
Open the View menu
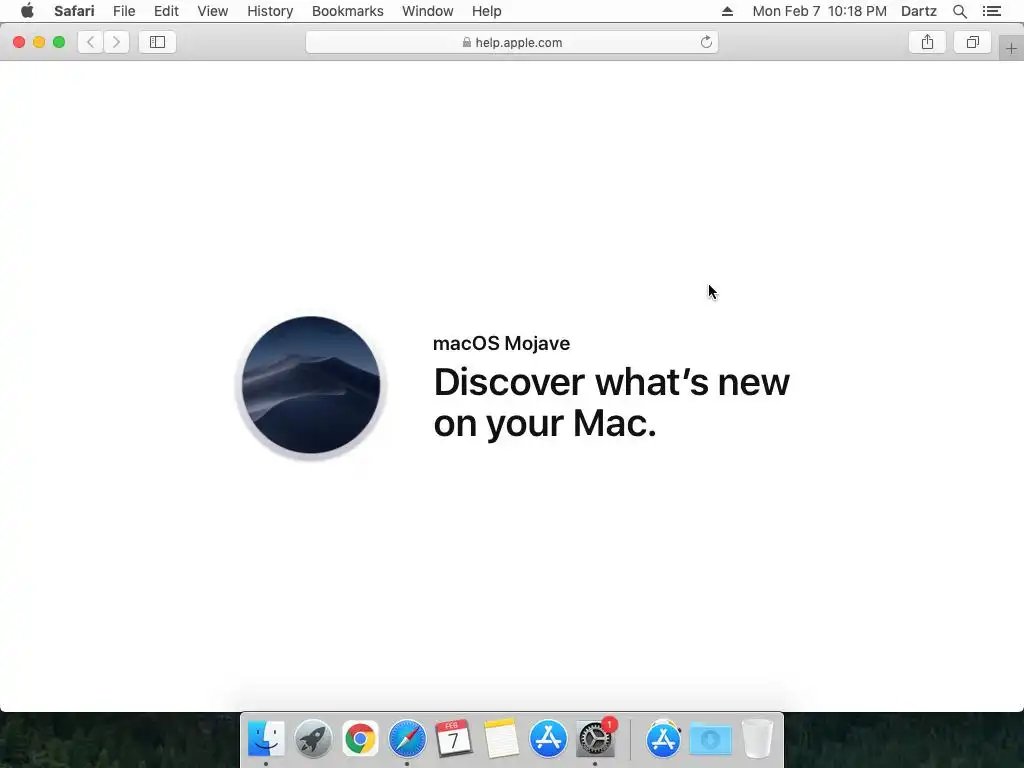213,11
